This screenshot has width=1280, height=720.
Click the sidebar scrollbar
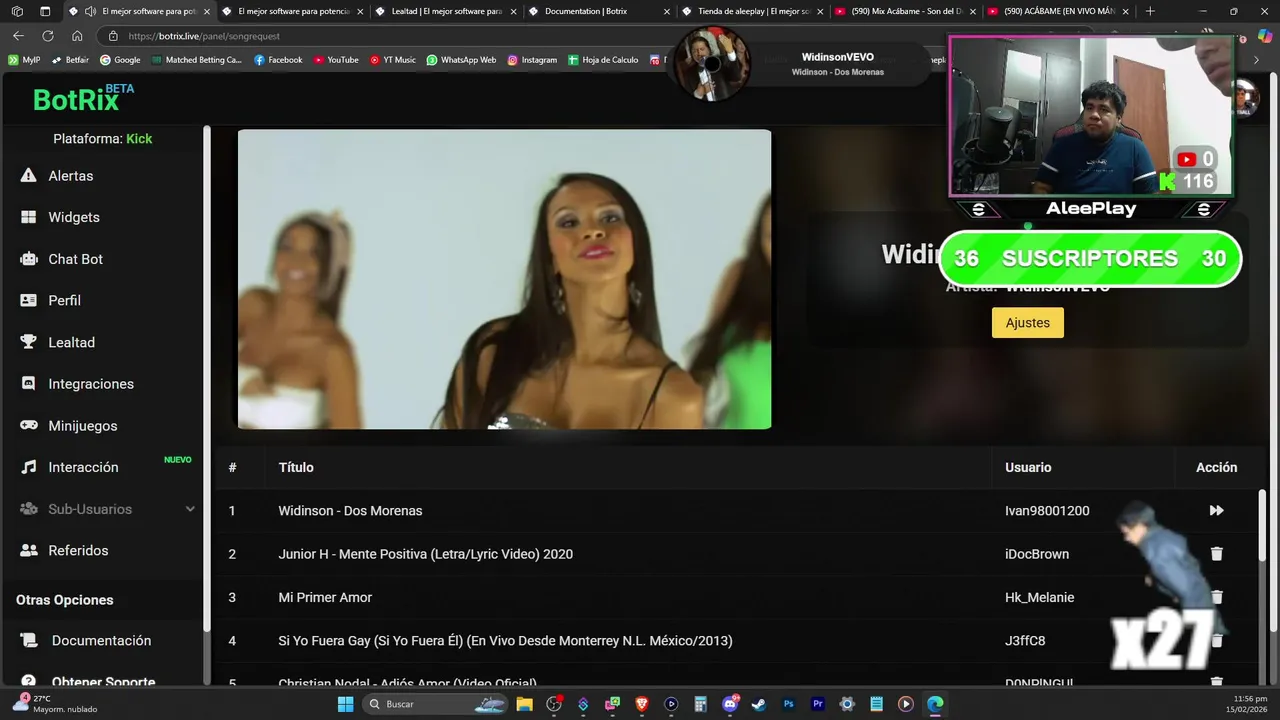tap(207, 380)
